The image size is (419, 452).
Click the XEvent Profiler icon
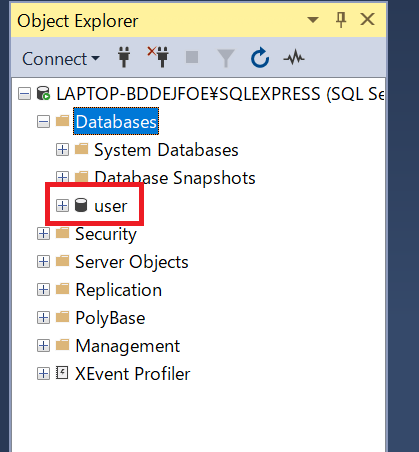tap(62, 373)
